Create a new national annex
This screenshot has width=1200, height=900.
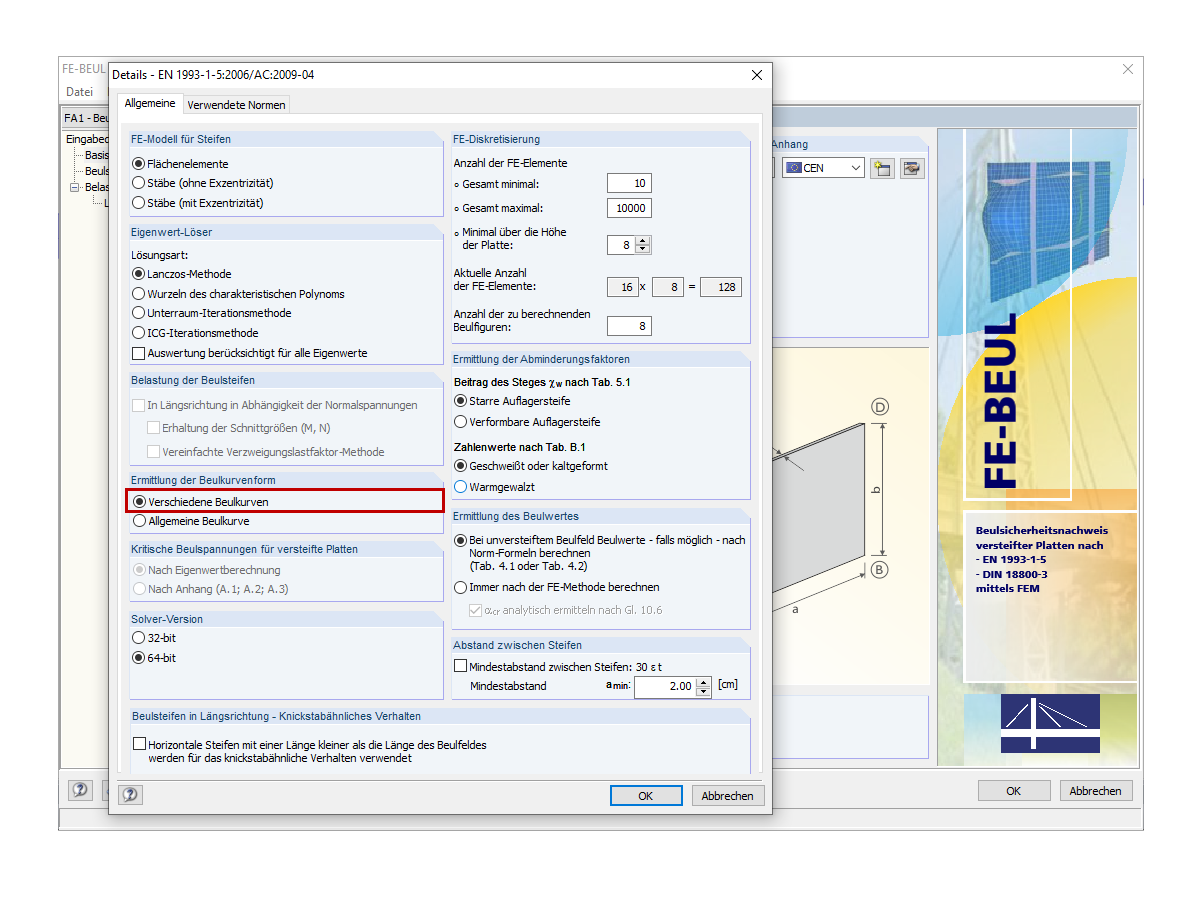pos(882,168)
